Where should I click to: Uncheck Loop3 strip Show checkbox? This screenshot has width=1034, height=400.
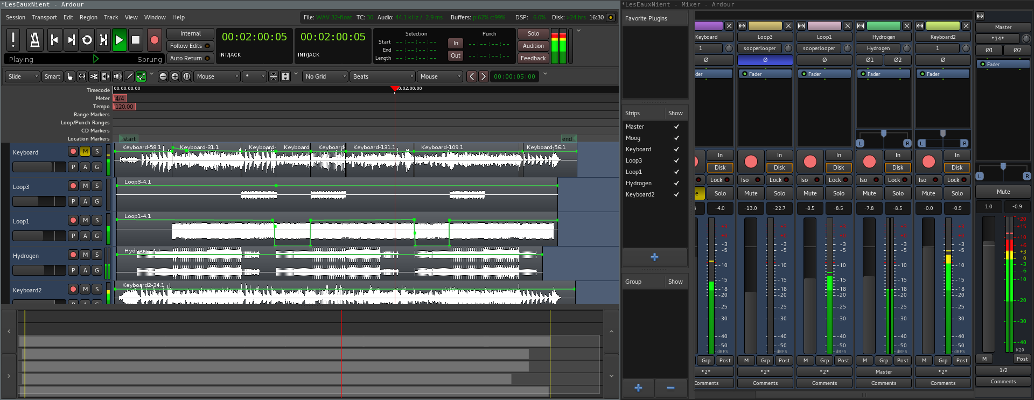676,160
